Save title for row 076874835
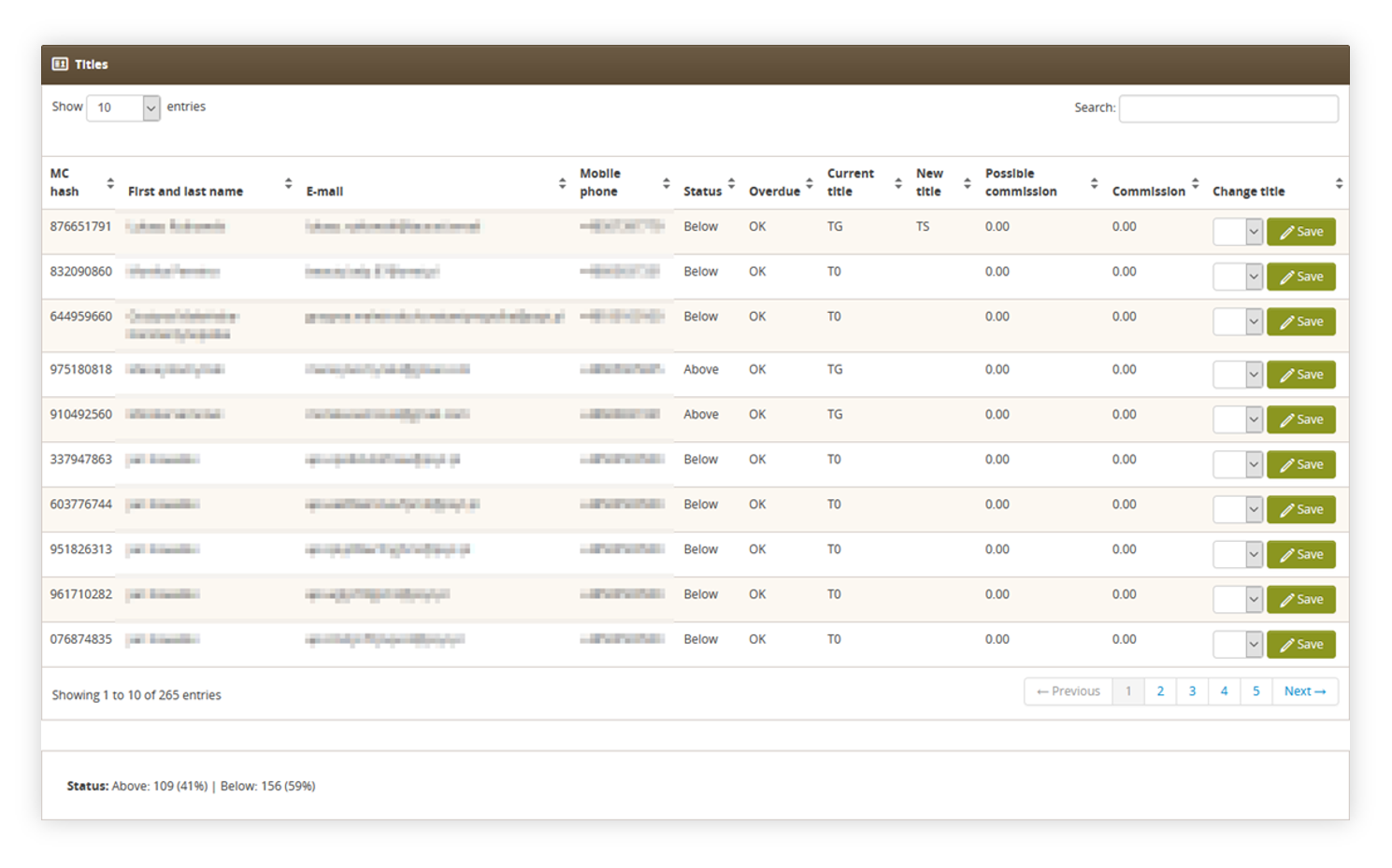Image resolution: width=1392 pixels, height=868 pixels. (1301, 644)
